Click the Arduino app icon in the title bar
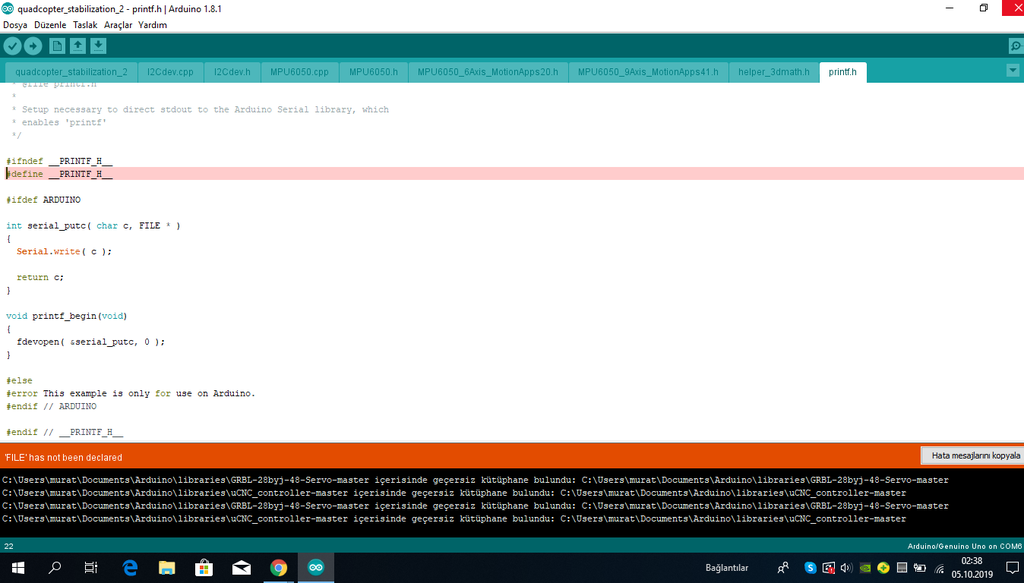Screen dimensions: 1024x583 pos(8,8)
